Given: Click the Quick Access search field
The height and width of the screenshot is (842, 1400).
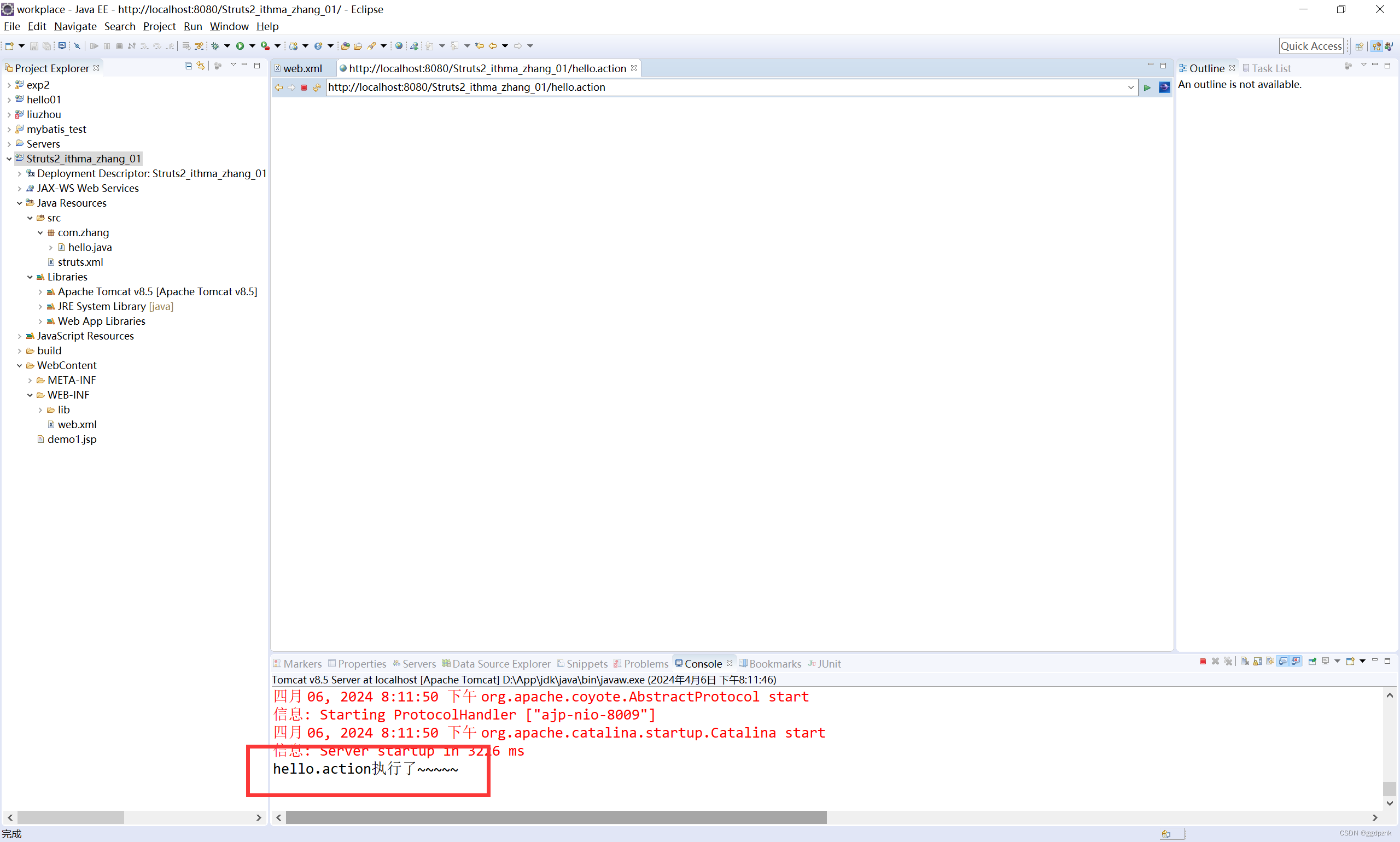Looking at the screenshot, I should coord(1311,46).
